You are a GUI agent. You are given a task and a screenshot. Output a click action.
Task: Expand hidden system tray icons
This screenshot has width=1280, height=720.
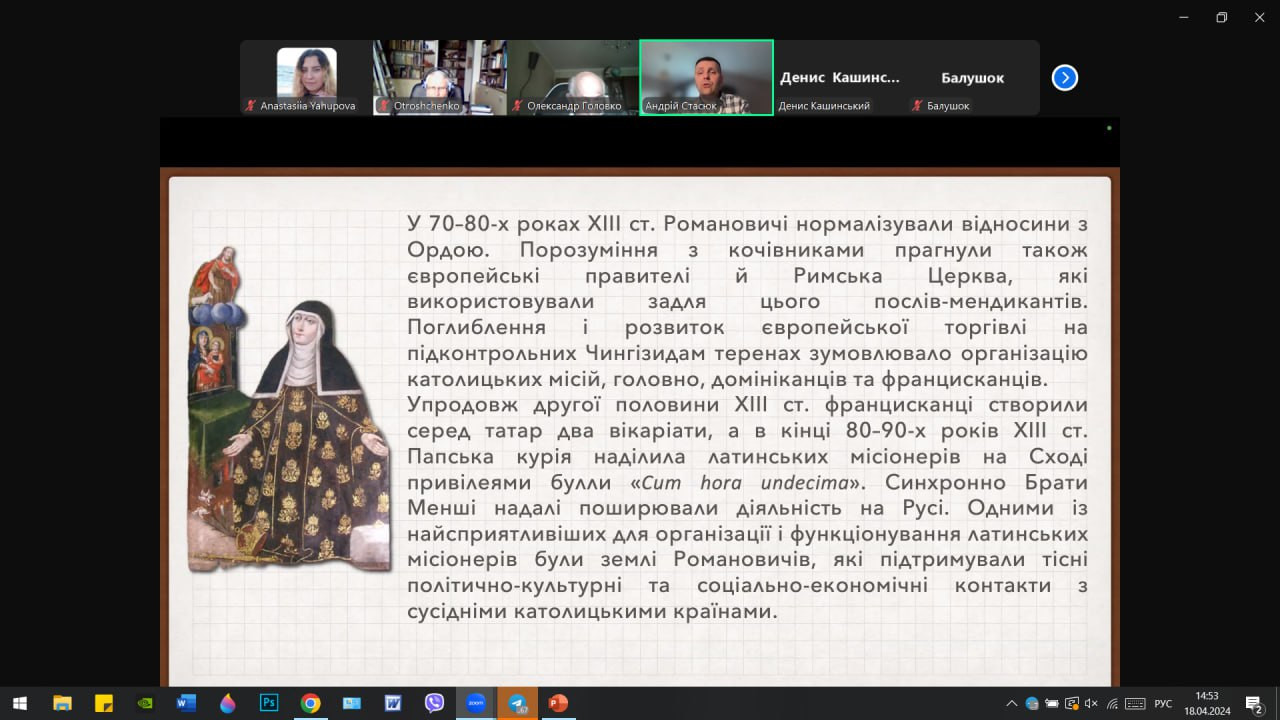coord(1012,703)
